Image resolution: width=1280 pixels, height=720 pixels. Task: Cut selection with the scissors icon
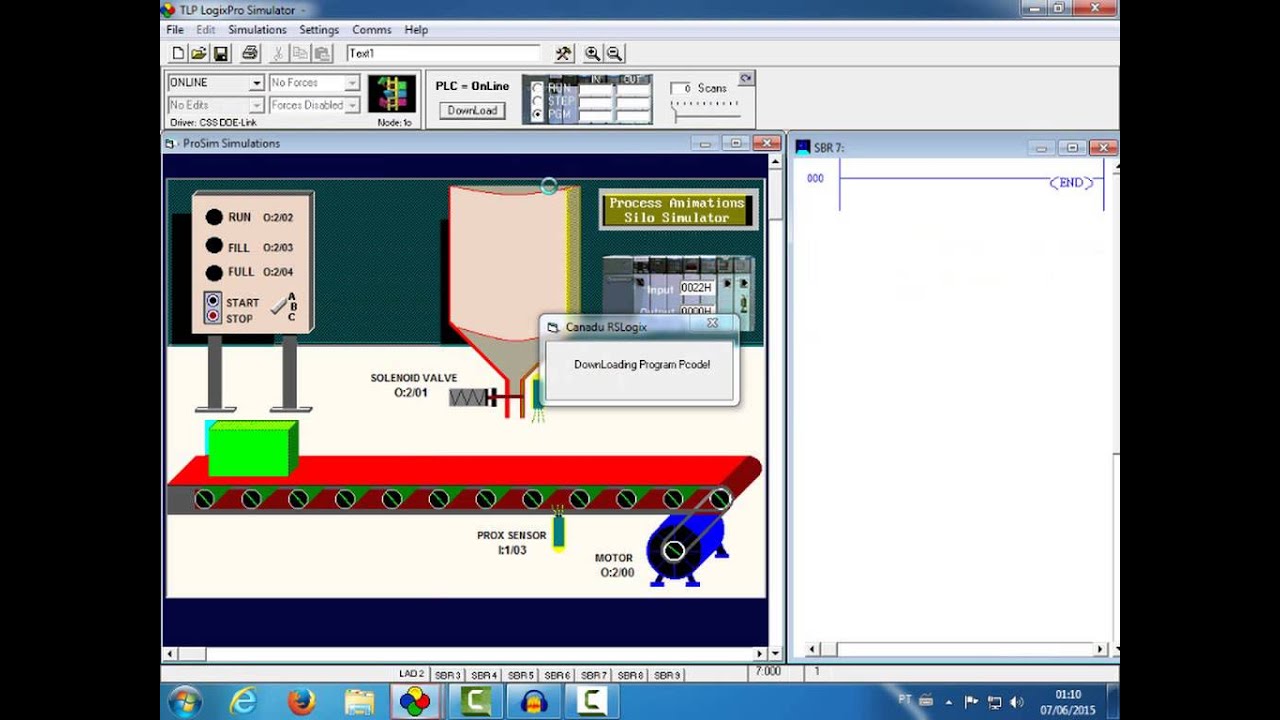tap(279, 54)
